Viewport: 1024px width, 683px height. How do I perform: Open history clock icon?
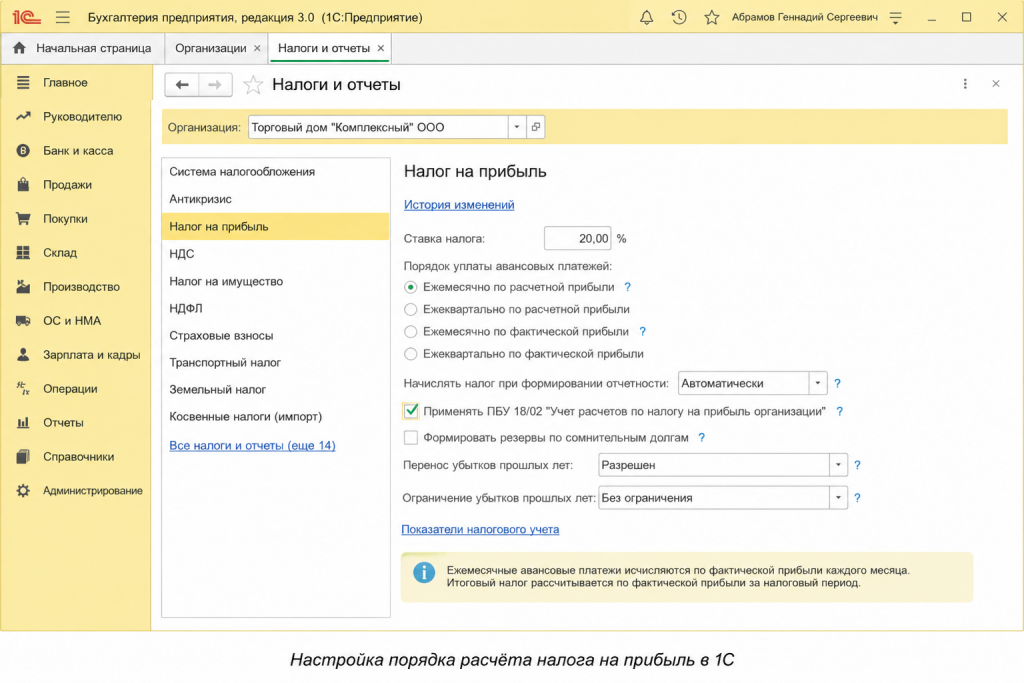coord(679,18)
